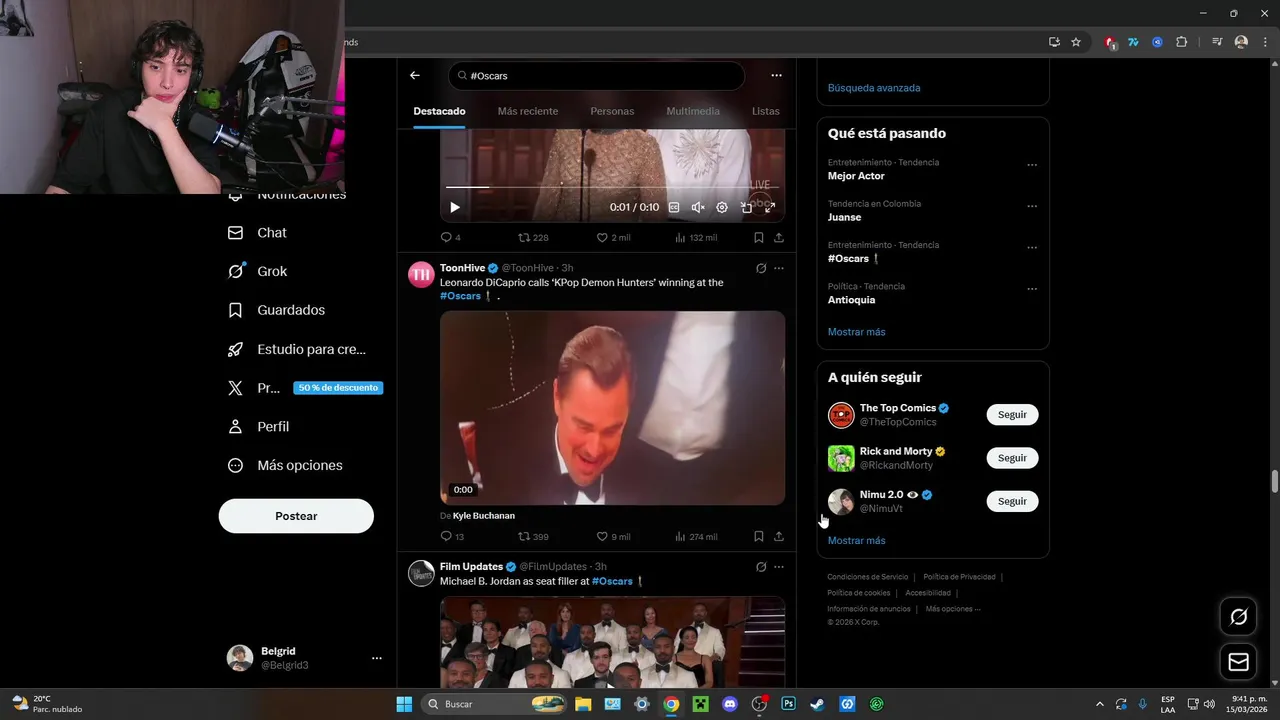Image resolution: width=1280 pixels, height=720 pixels.
Task: Show more trends under Qué está pasando
Action: (857, 332)
